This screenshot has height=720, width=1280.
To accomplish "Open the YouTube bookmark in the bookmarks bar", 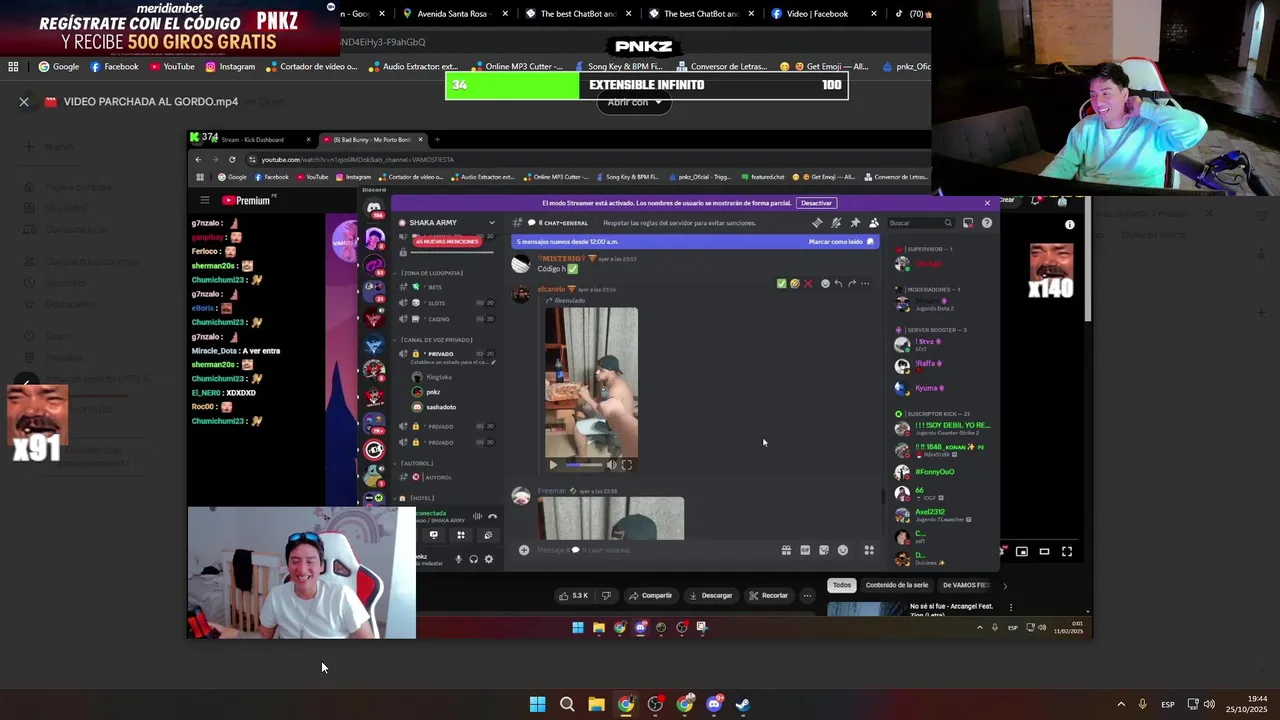I will pos(172,67).
